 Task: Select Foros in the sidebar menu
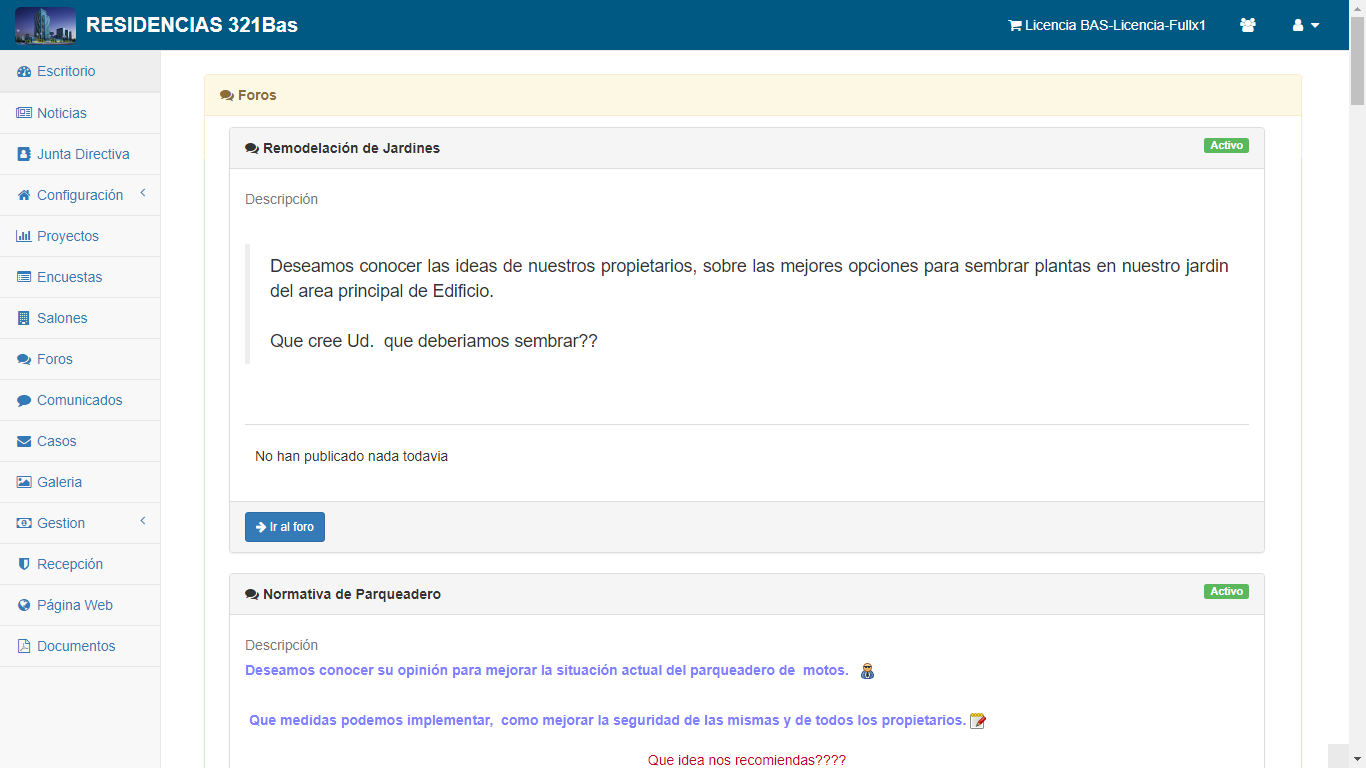pos(54,359)
